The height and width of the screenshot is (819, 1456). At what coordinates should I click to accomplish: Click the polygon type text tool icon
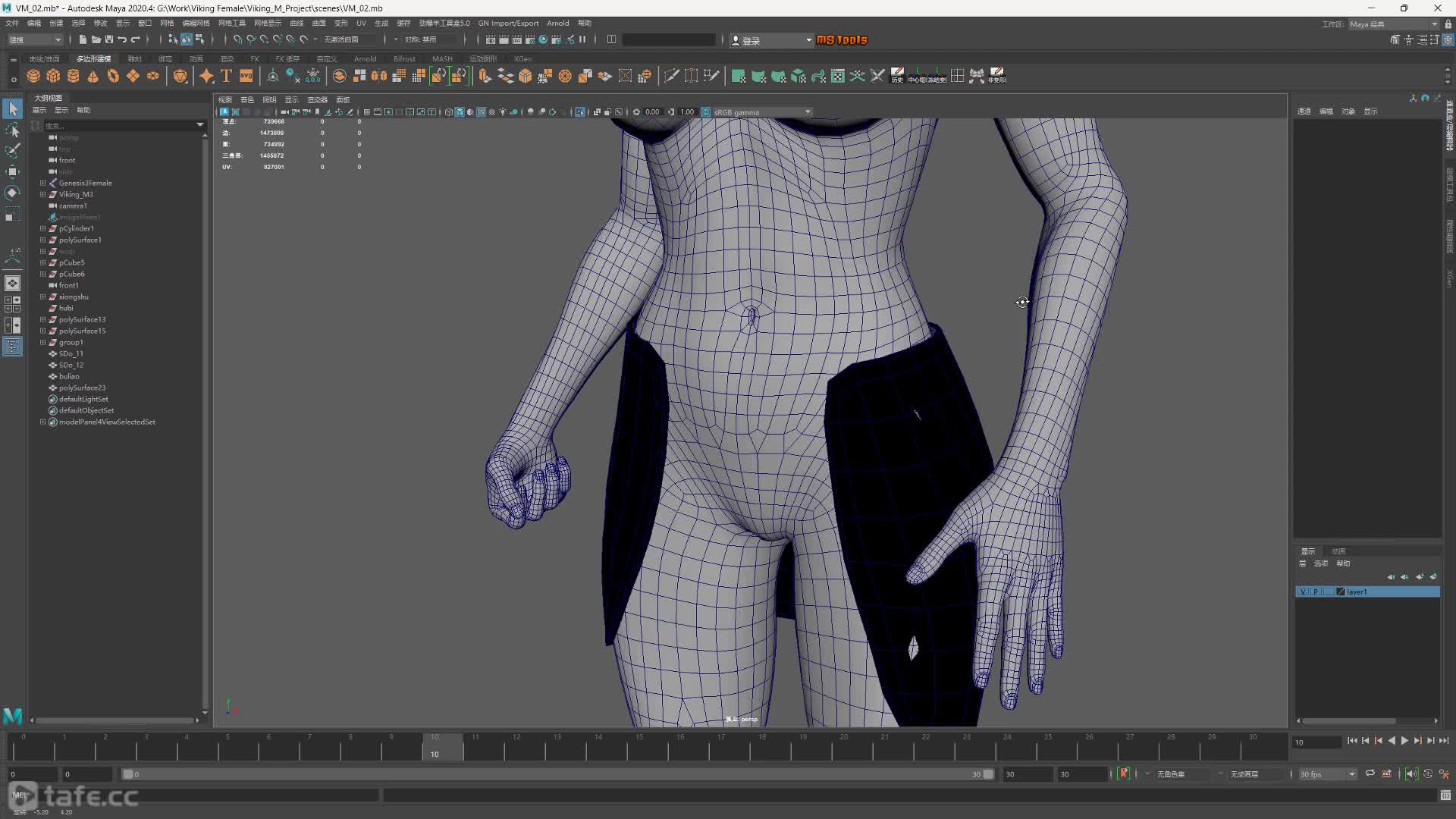pos(226,76)
